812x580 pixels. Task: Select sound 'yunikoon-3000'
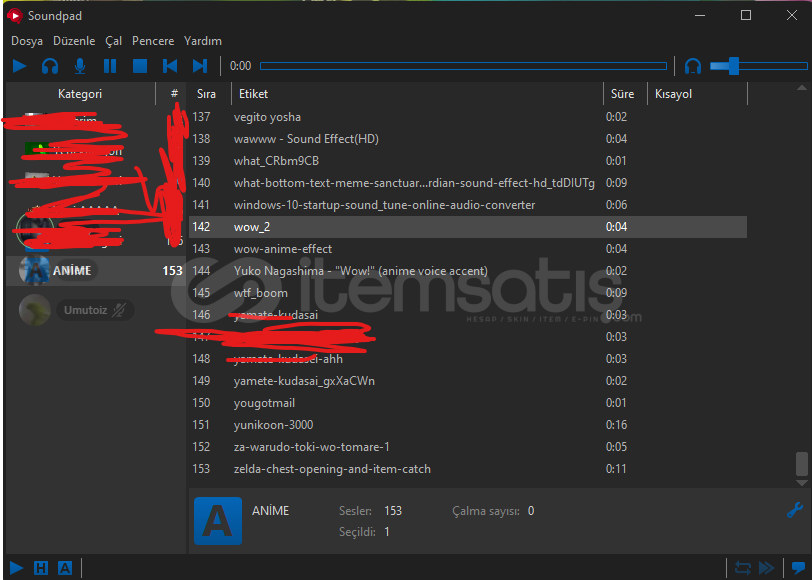[468, 425]
